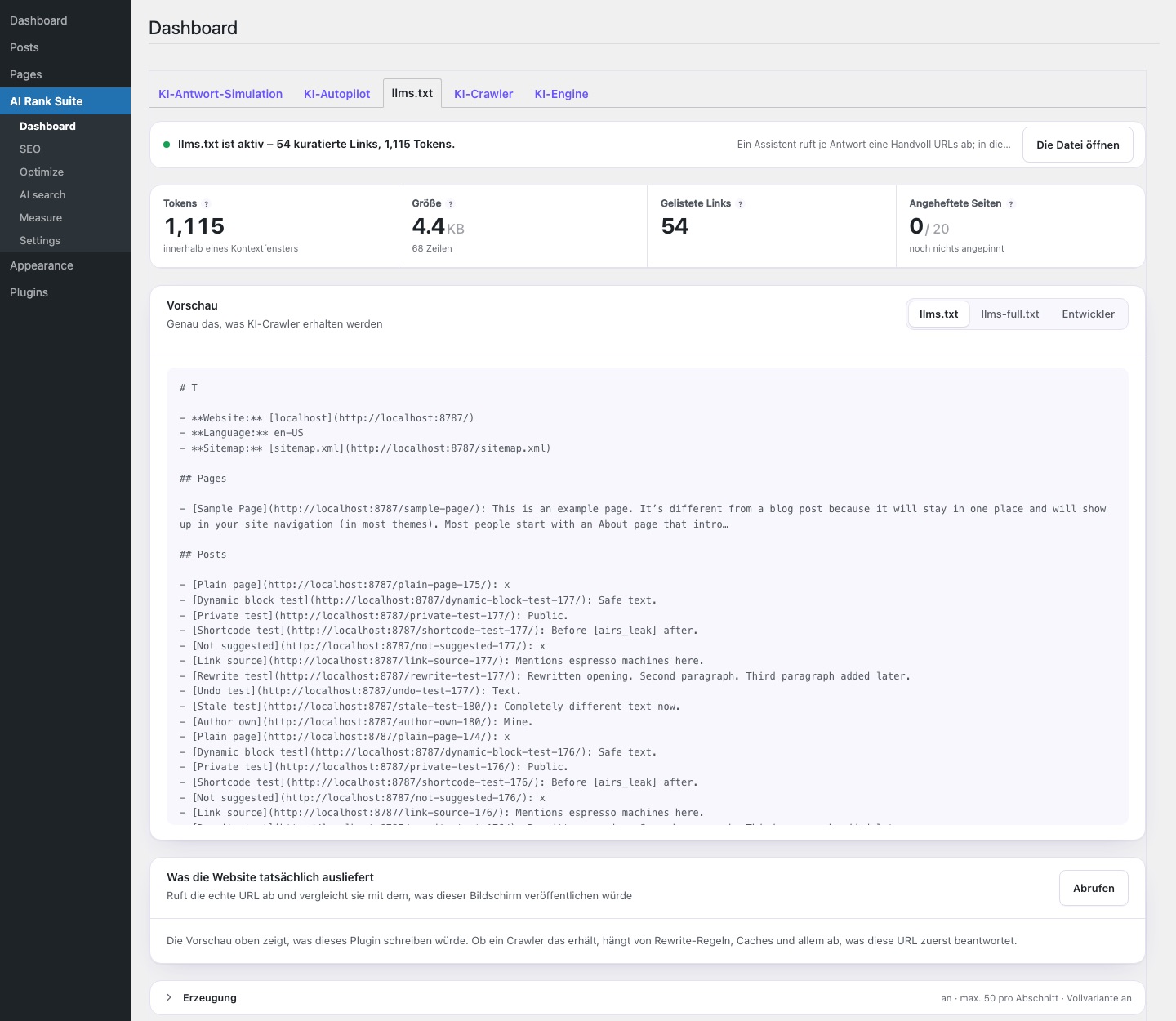Open Pages in the sidebar

65,74
